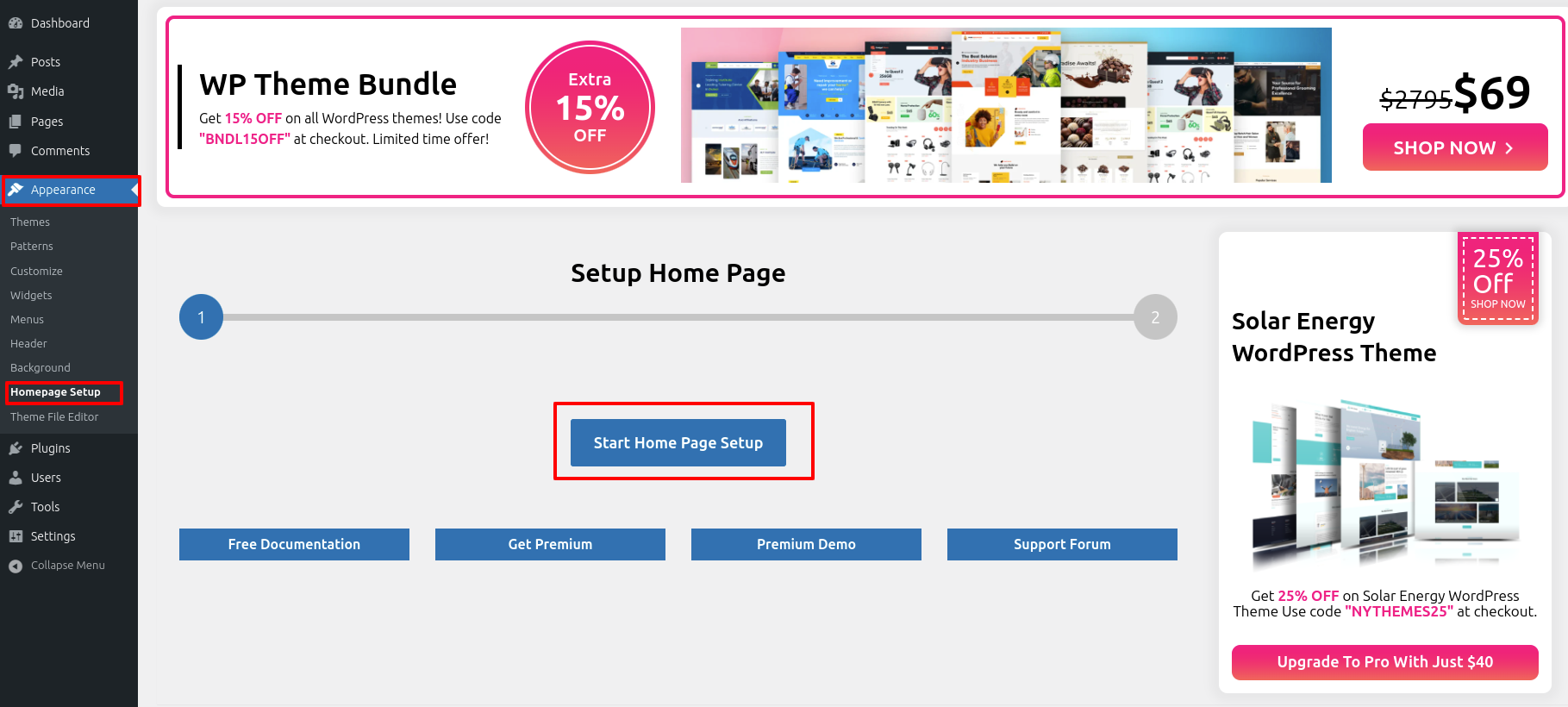Click the Settings sliders icon

(x=16, y=536)
